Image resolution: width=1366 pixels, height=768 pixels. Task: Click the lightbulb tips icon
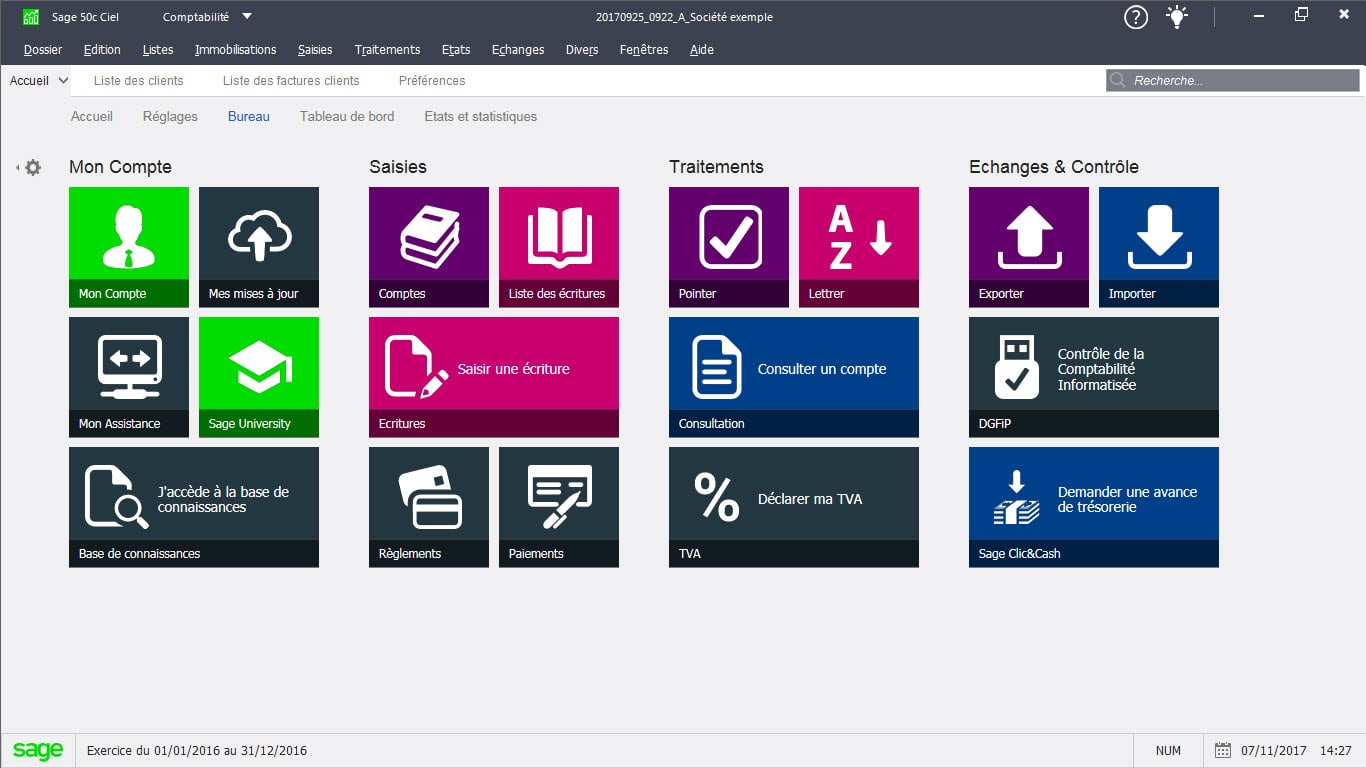coord(1177,17)
